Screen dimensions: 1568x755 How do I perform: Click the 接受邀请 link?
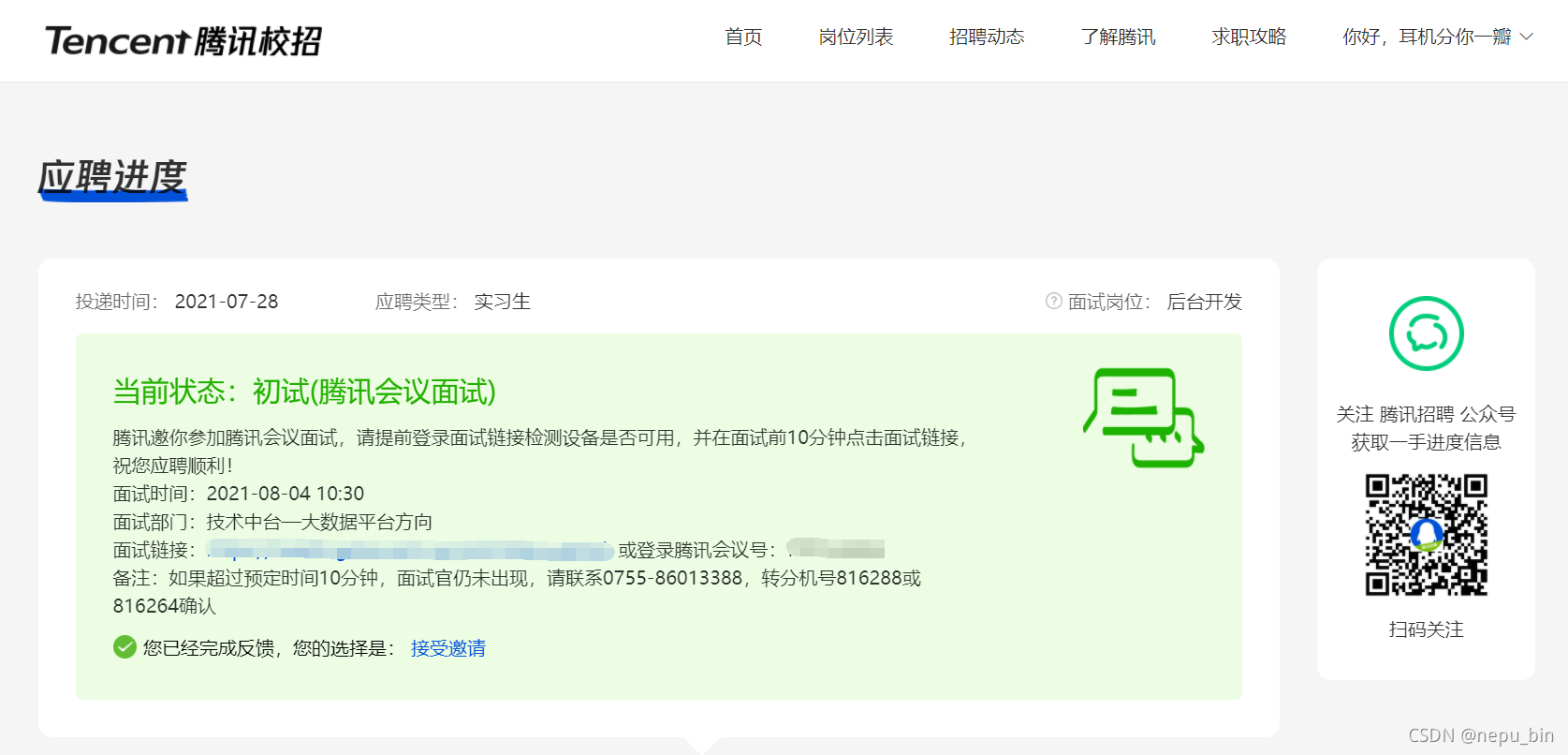[x=447, y=648]
